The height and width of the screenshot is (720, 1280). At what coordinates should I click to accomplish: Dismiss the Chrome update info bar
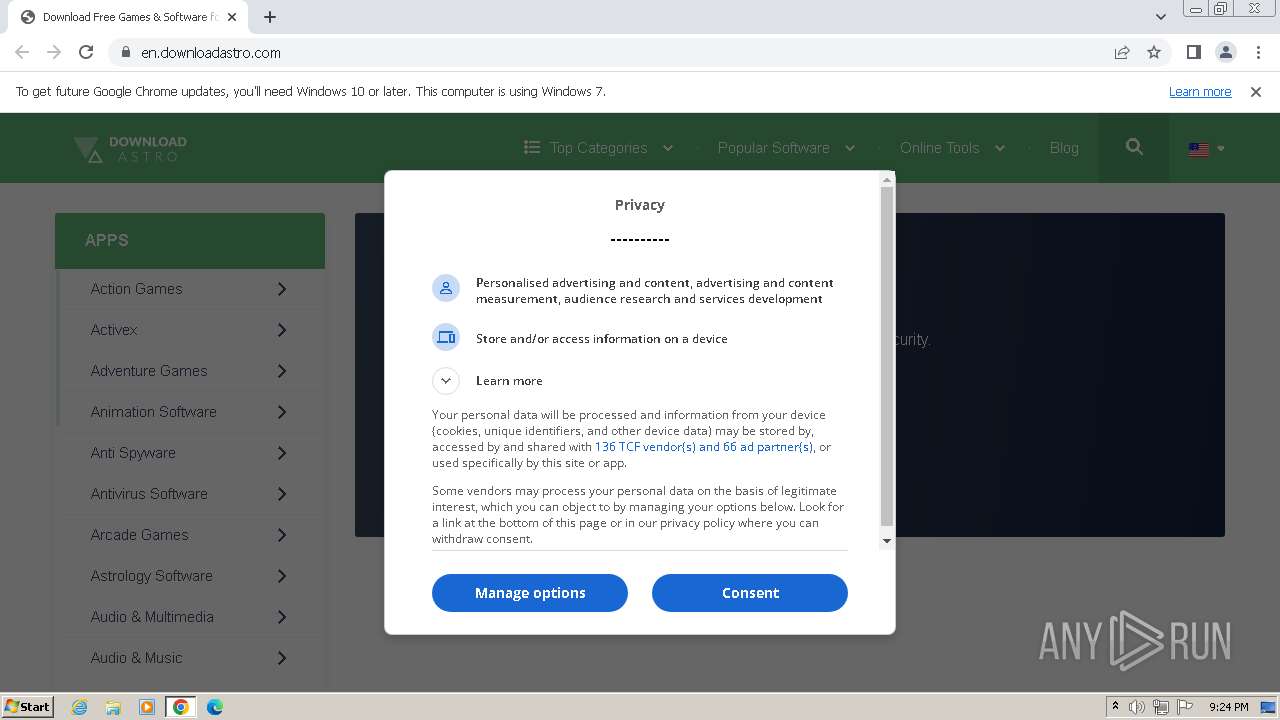1256,91
